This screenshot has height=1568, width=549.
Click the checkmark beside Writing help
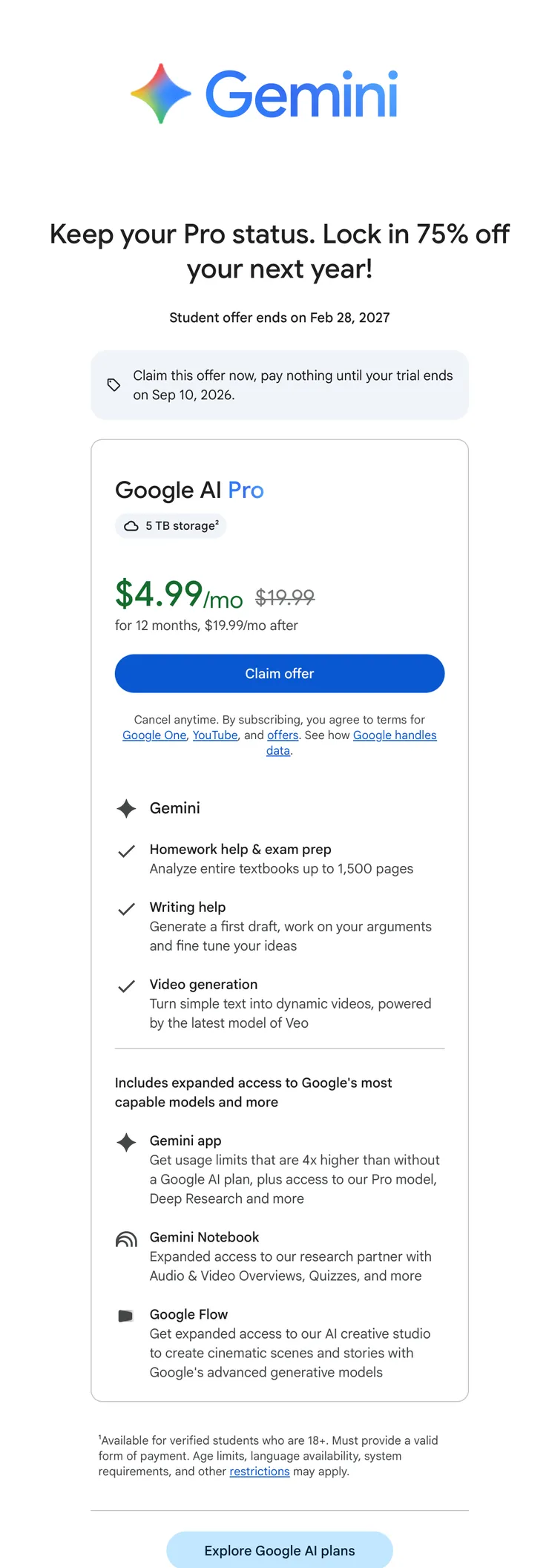click(x=127, y=908)
